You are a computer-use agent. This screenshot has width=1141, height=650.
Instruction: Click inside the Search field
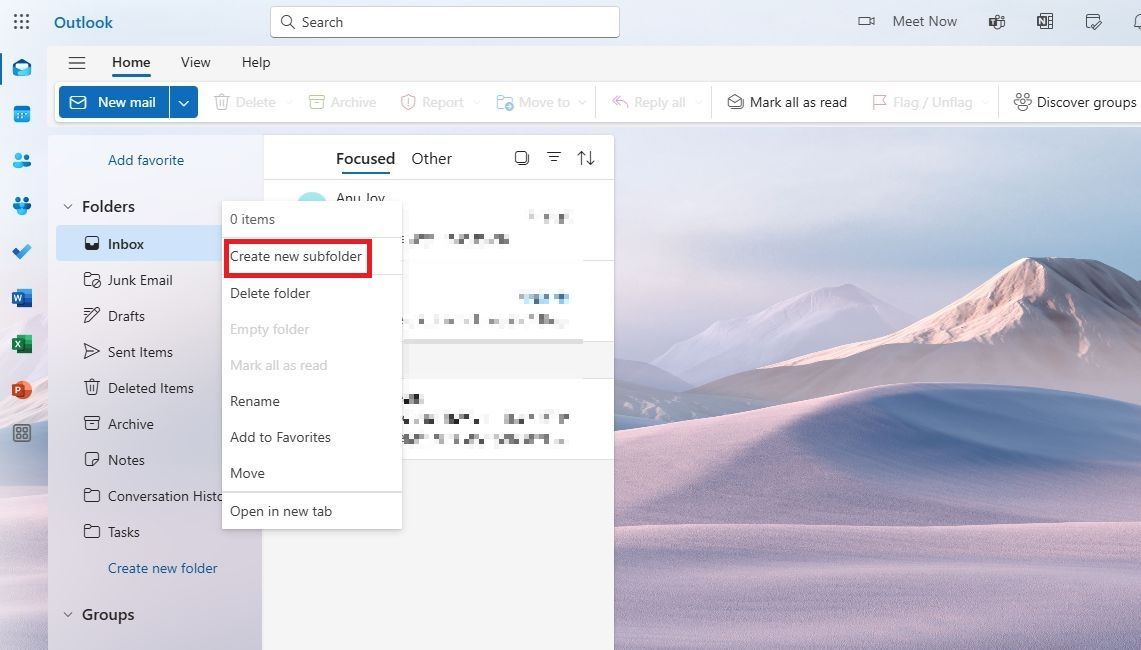444,21
